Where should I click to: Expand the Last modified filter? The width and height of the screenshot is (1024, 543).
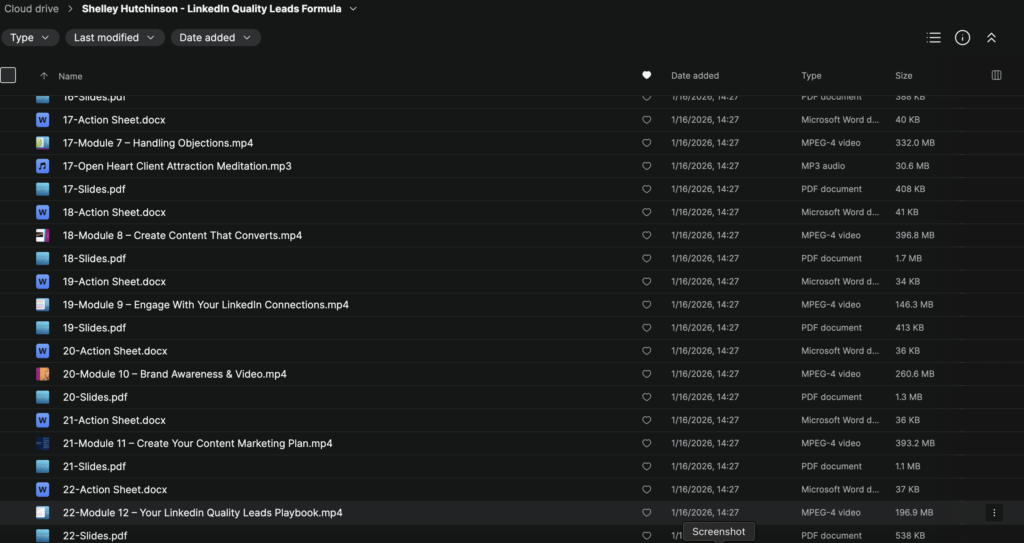point(114,38)
